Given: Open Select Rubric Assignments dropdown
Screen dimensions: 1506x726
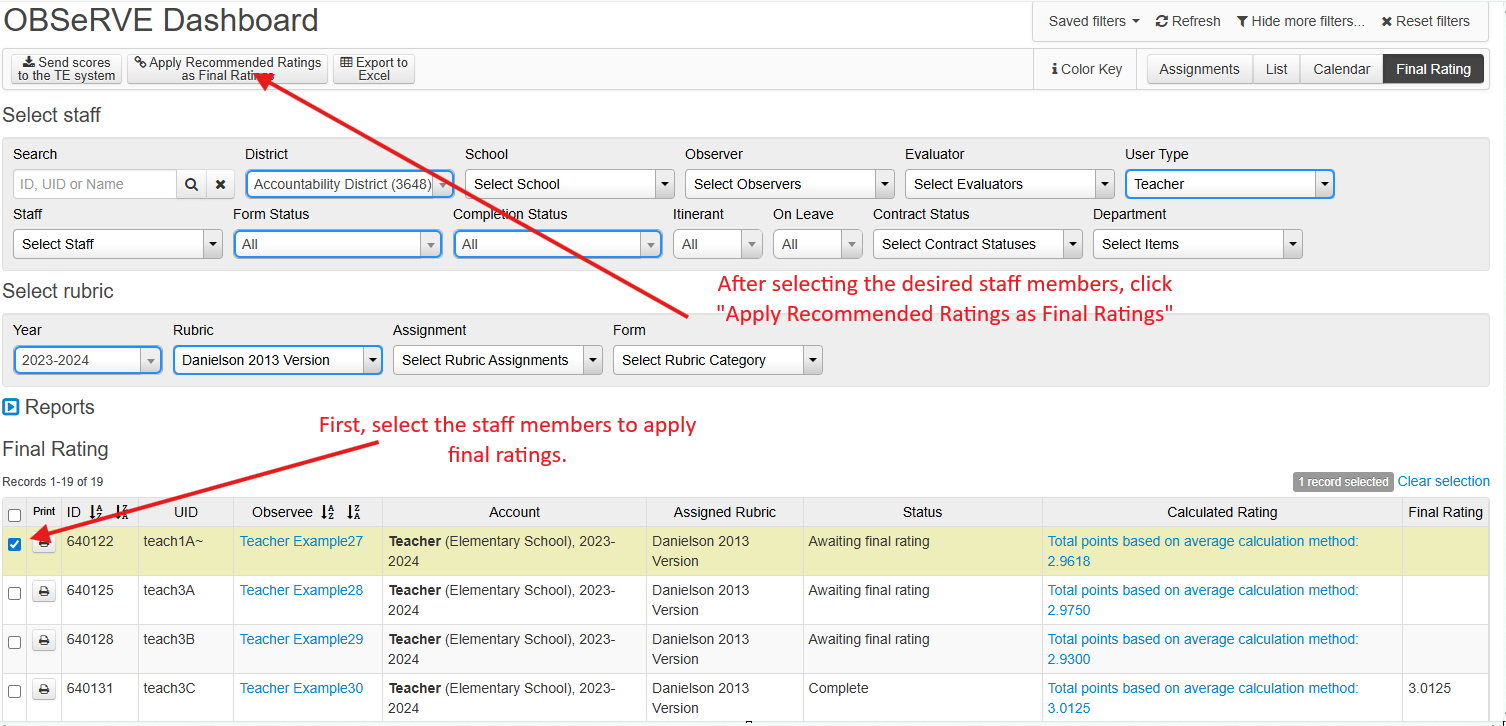Looking at the screenshot, I should point(497,360).
